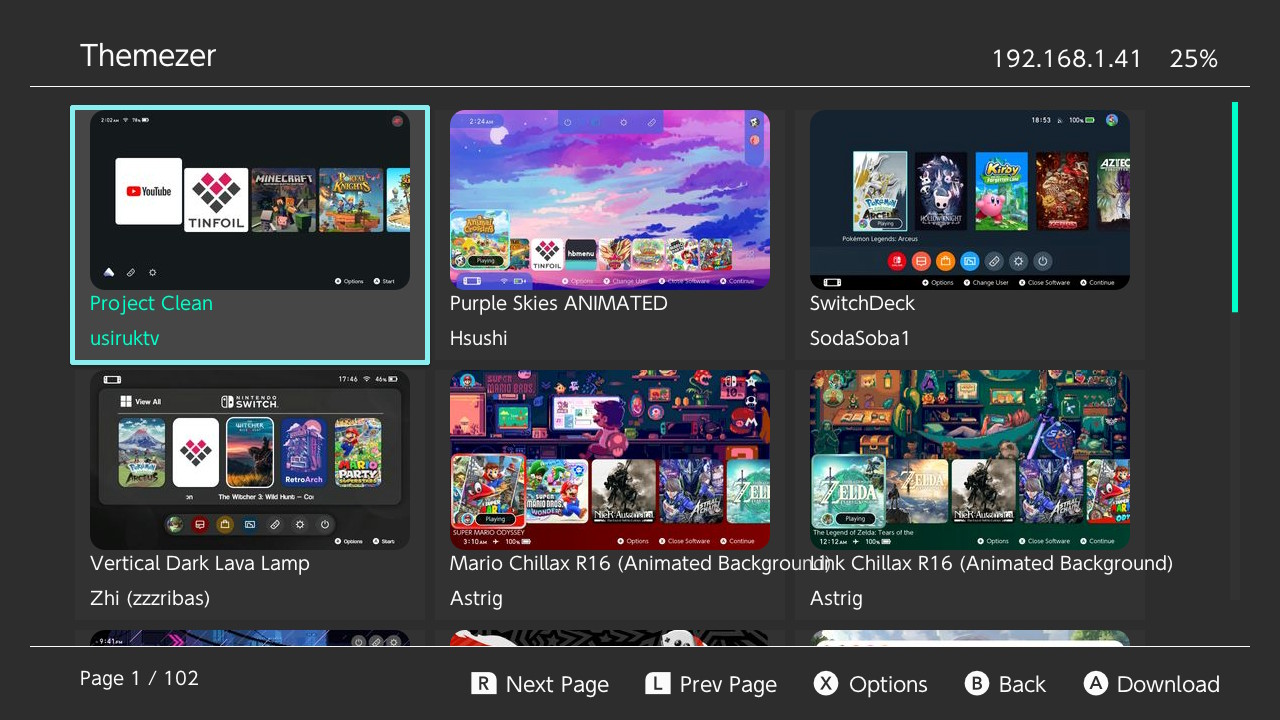Click Astrig under Mario Chillax R16
This screenshot has width=1280, height=720.
[x=476, y=598]
